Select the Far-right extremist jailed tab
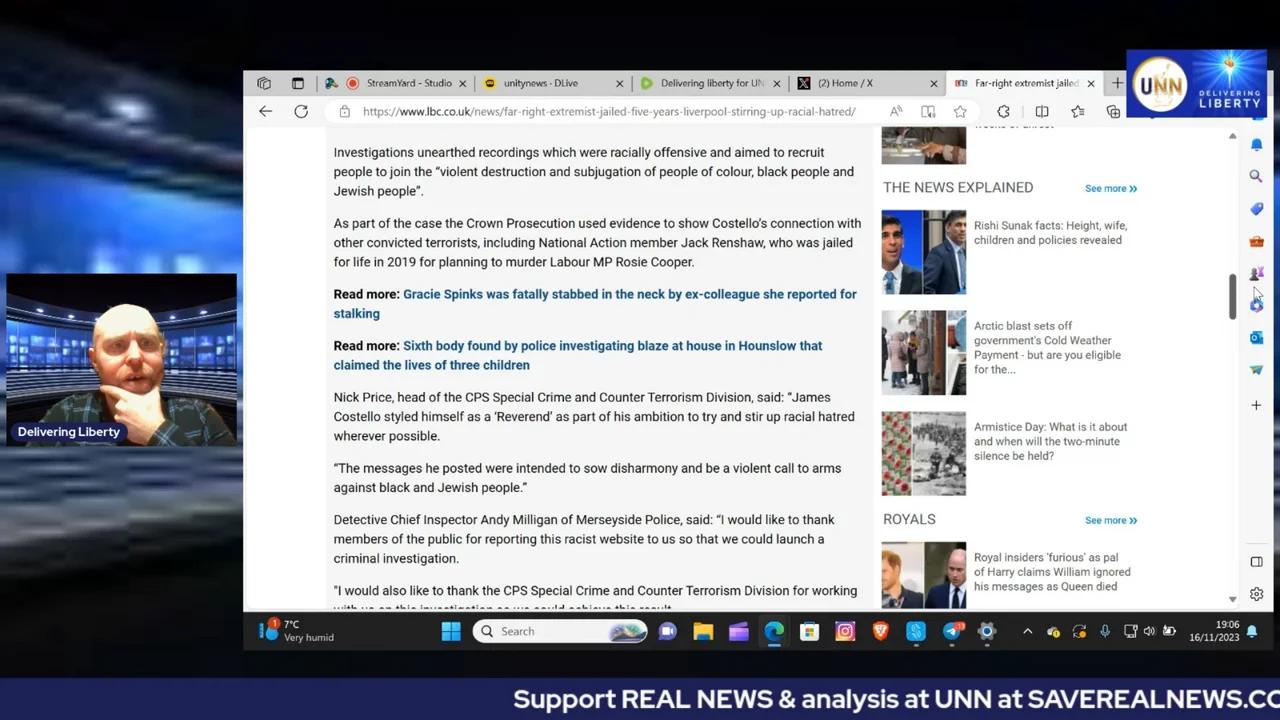Viewport: 1280px width, 720px height. (x=1024, y=83)
